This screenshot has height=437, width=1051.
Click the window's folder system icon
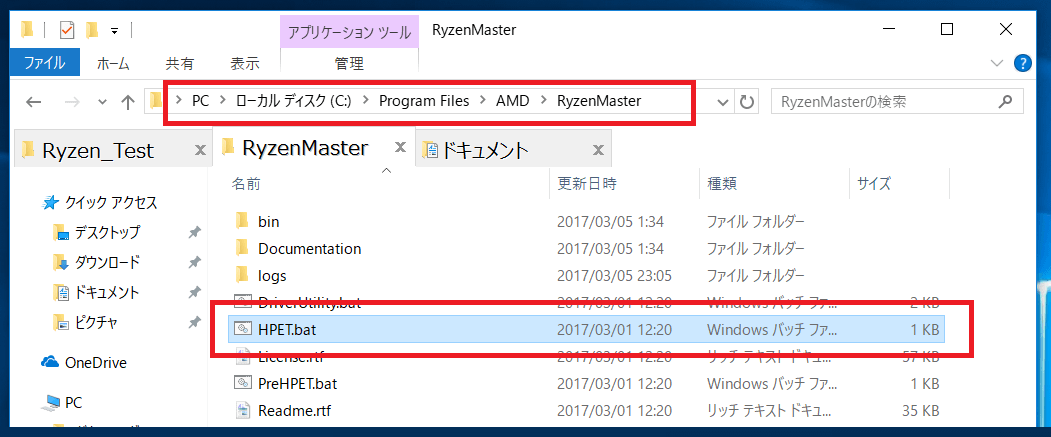[27, 29]
